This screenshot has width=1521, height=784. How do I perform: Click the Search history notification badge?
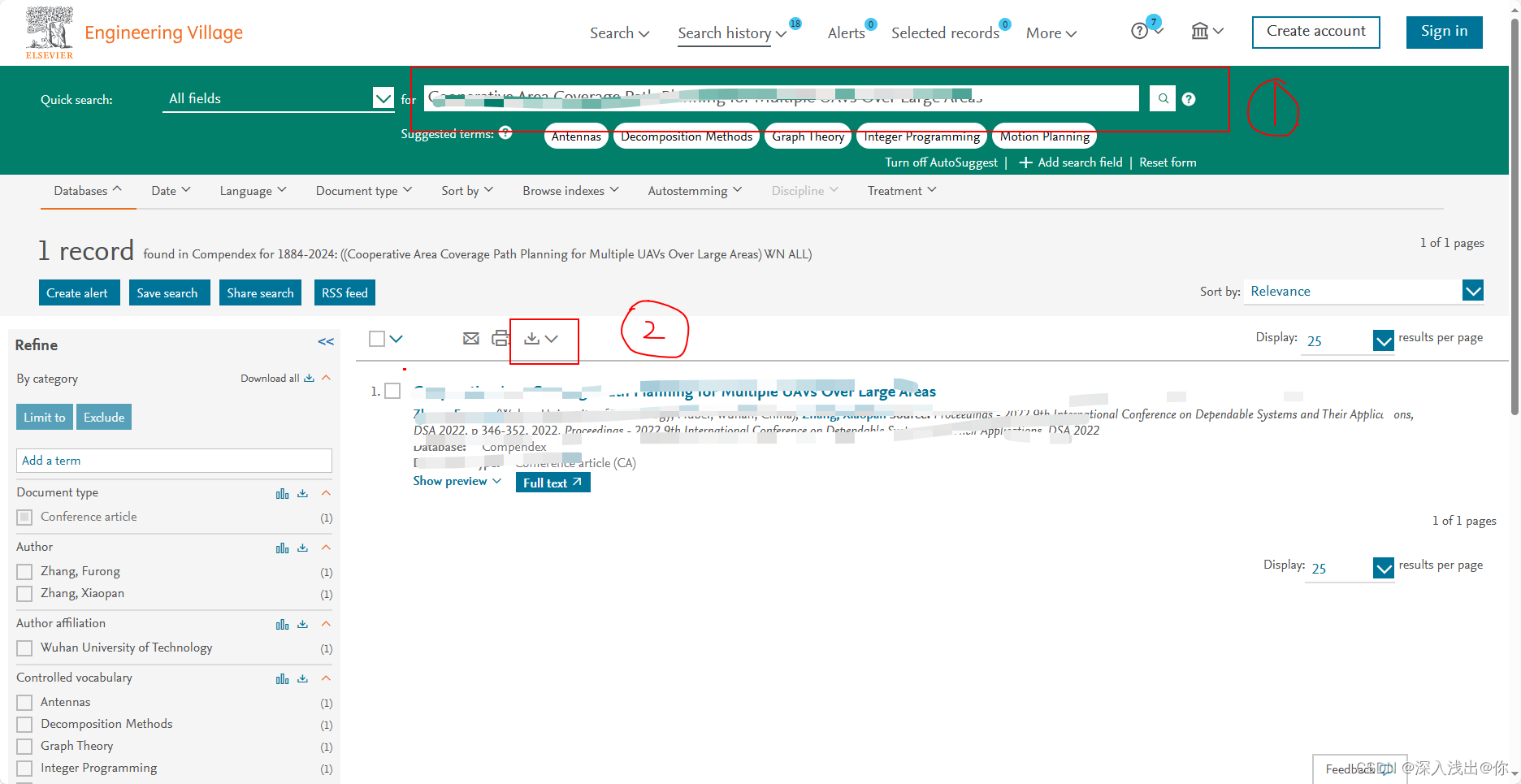[x=795, y=24]
